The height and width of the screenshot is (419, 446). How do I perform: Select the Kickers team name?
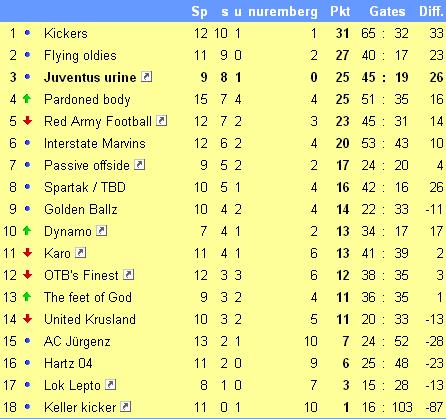click(x=66, y=33)
